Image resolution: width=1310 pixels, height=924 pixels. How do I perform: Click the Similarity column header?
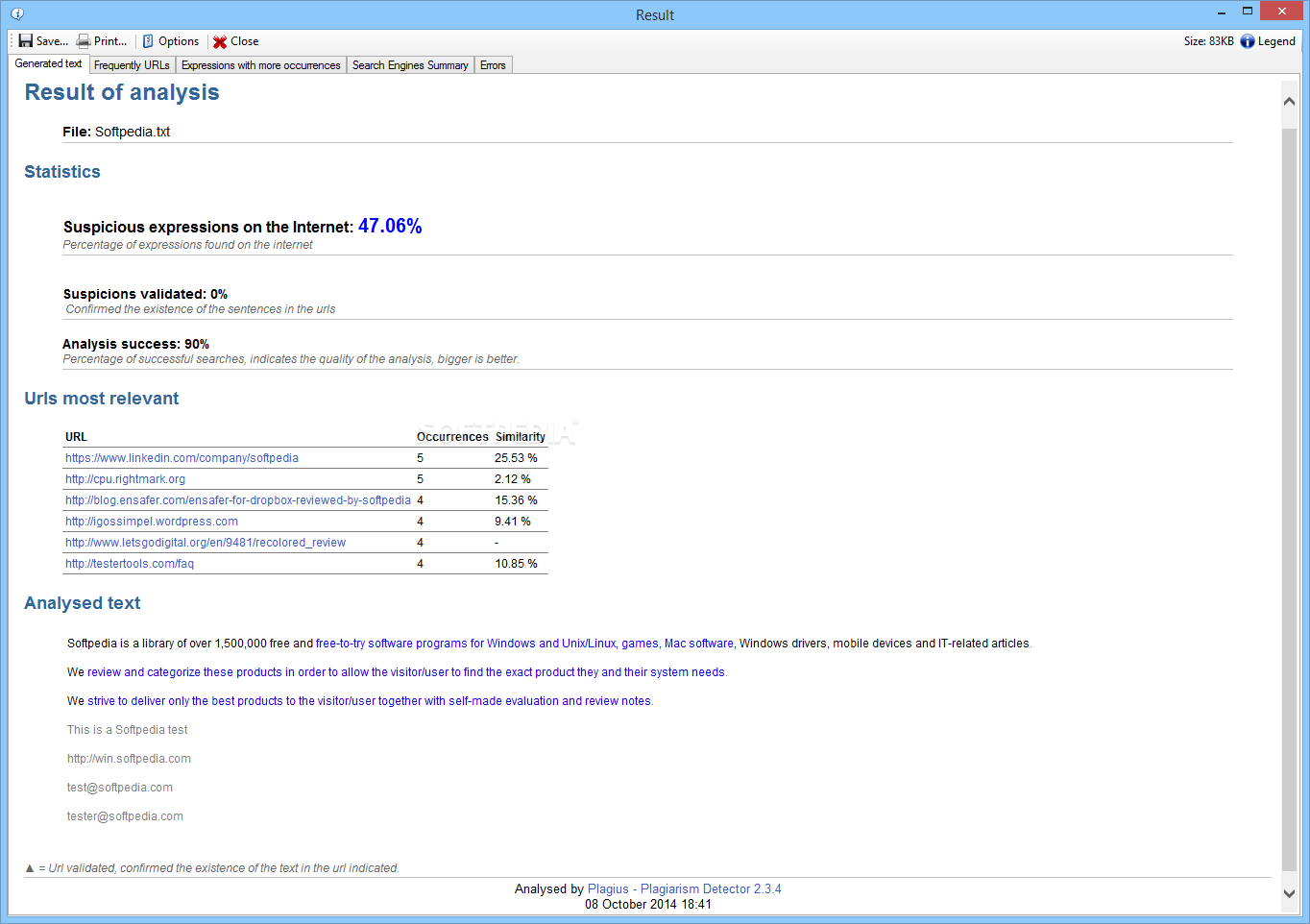coord(521,437)
